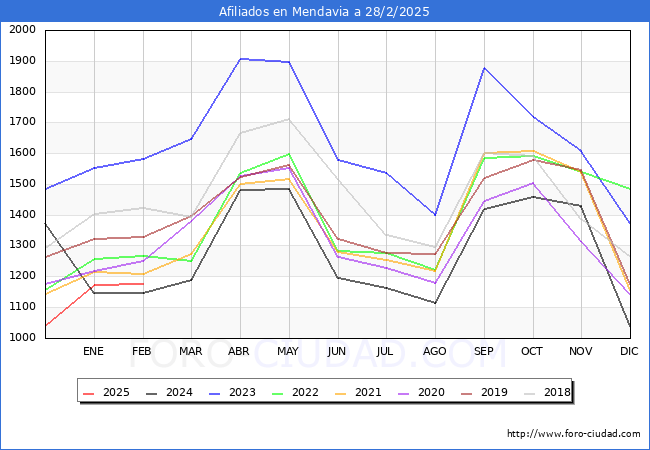Select the '2023' legend label
This screenshot has height=450, width=650.
tap(242, 392)
